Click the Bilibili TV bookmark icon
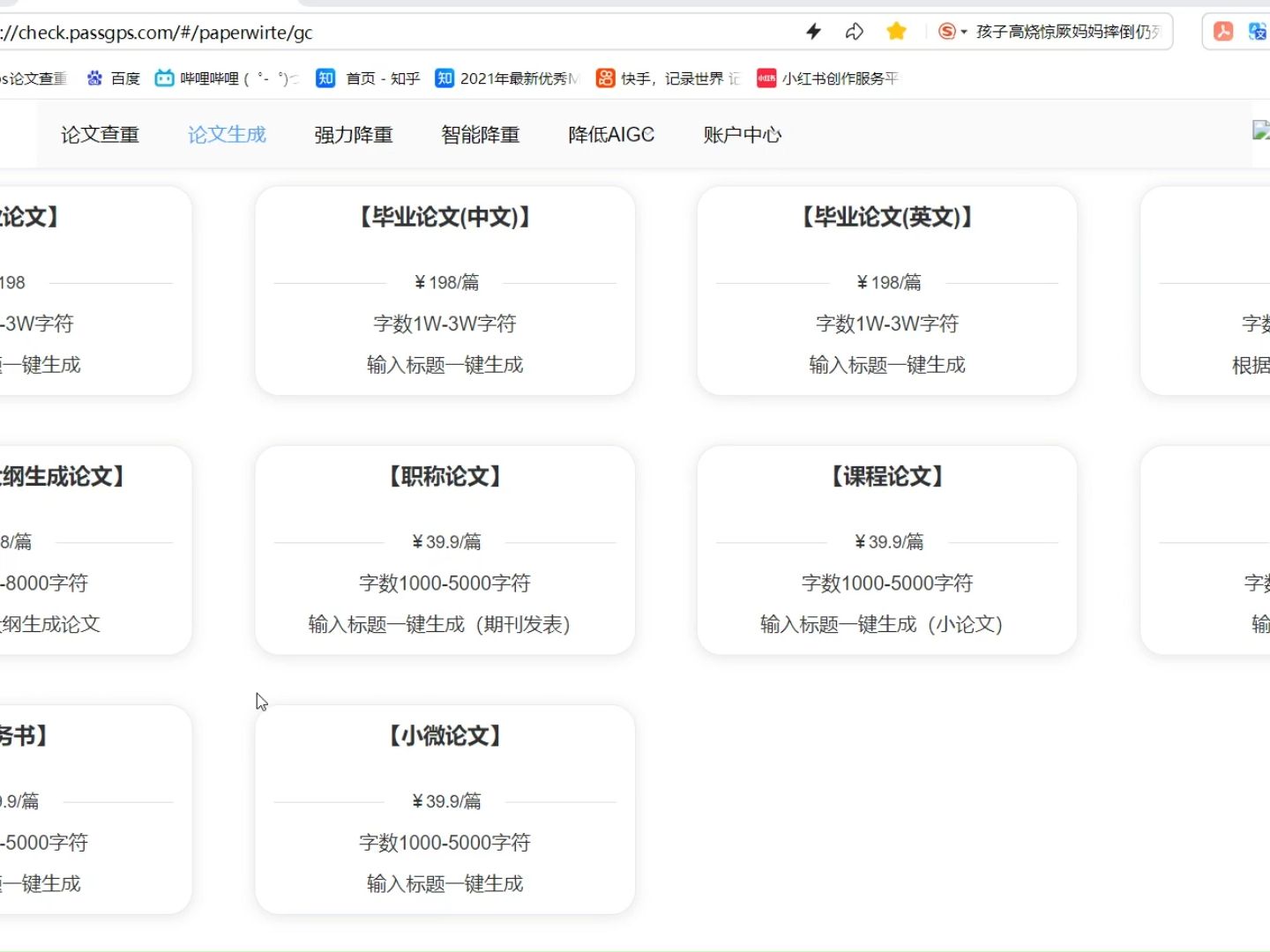The image size is (1270, 952). [164, 78]
